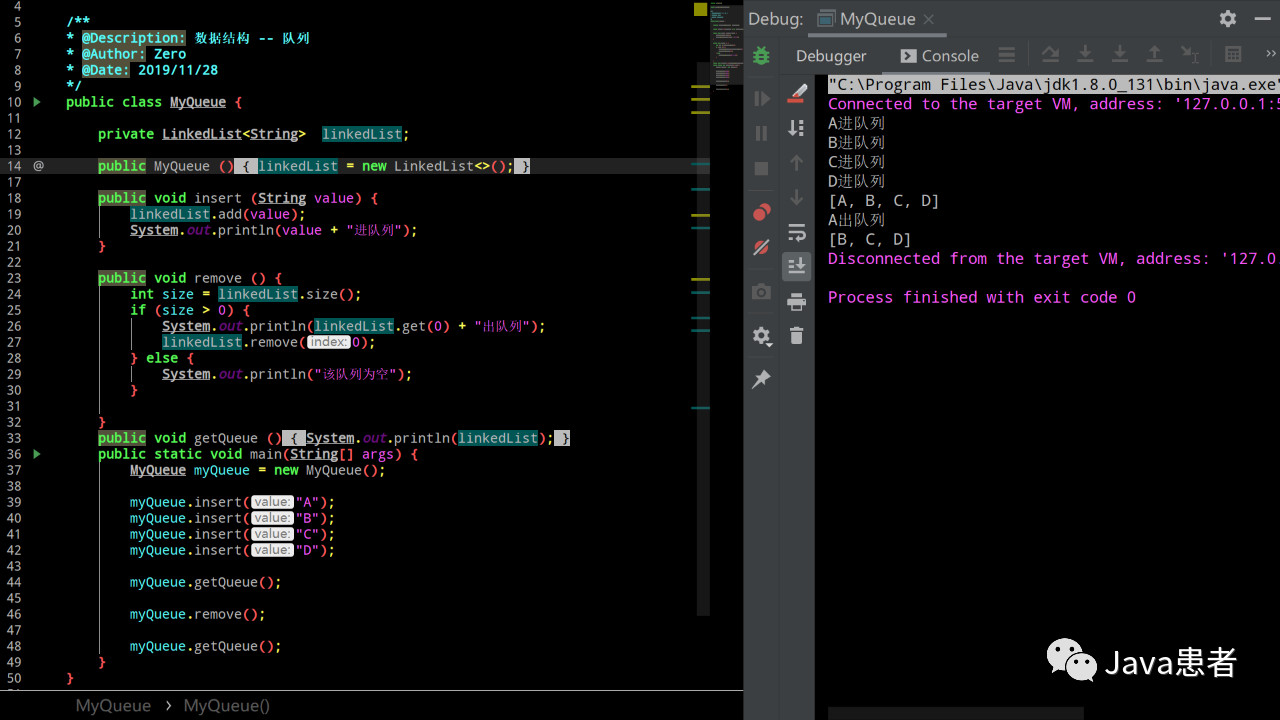Hide the Debug tool window
The width and height of the screenshot is (1280, 720).
point(1265,19)
